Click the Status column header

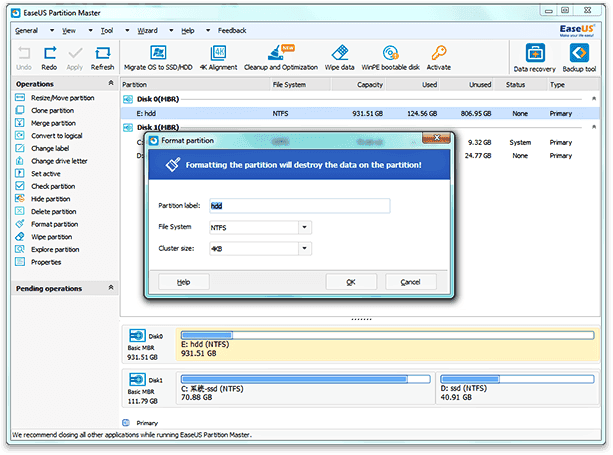[520, 84]
